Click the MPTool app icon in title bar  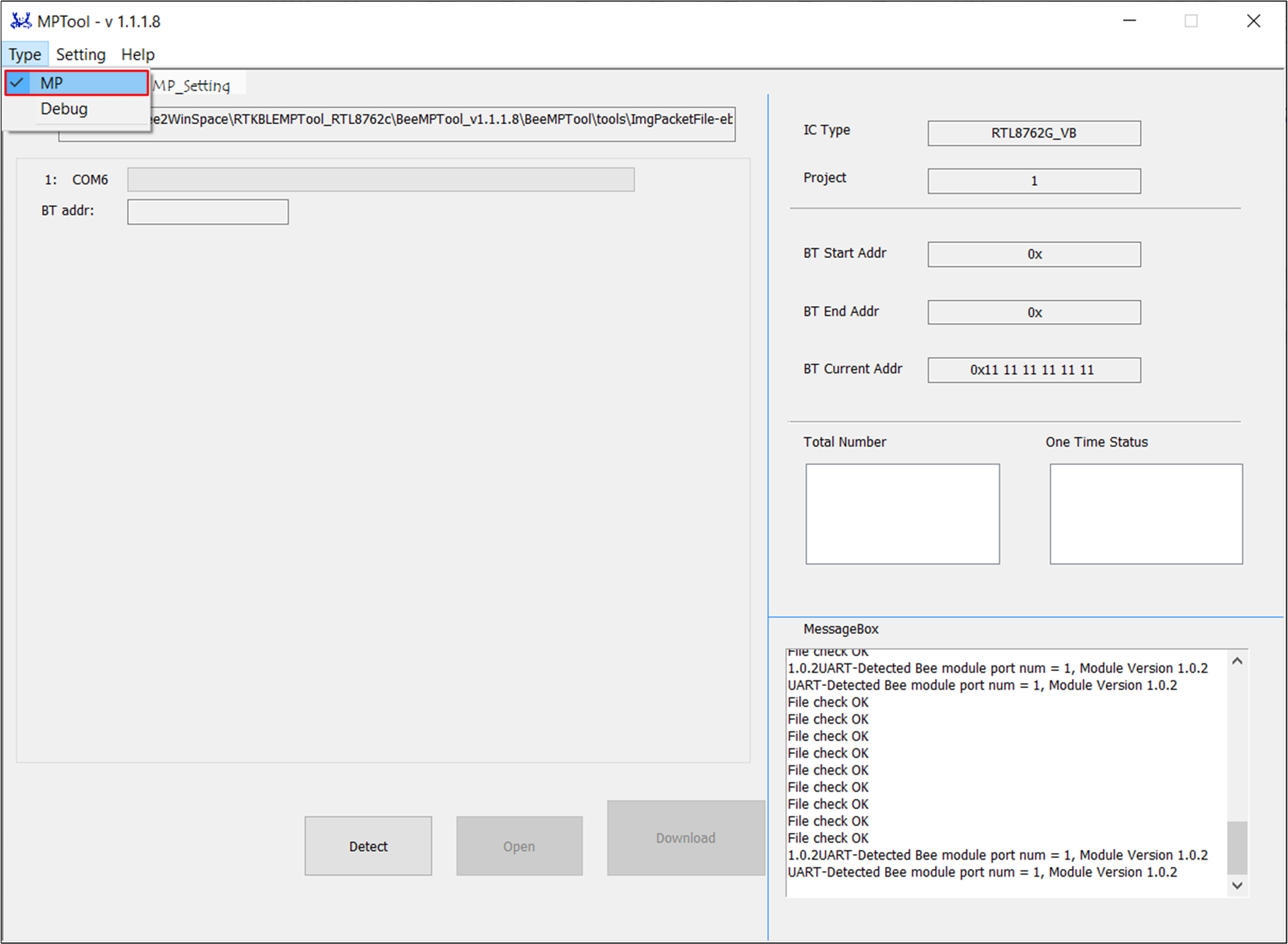tap(21, 21)
